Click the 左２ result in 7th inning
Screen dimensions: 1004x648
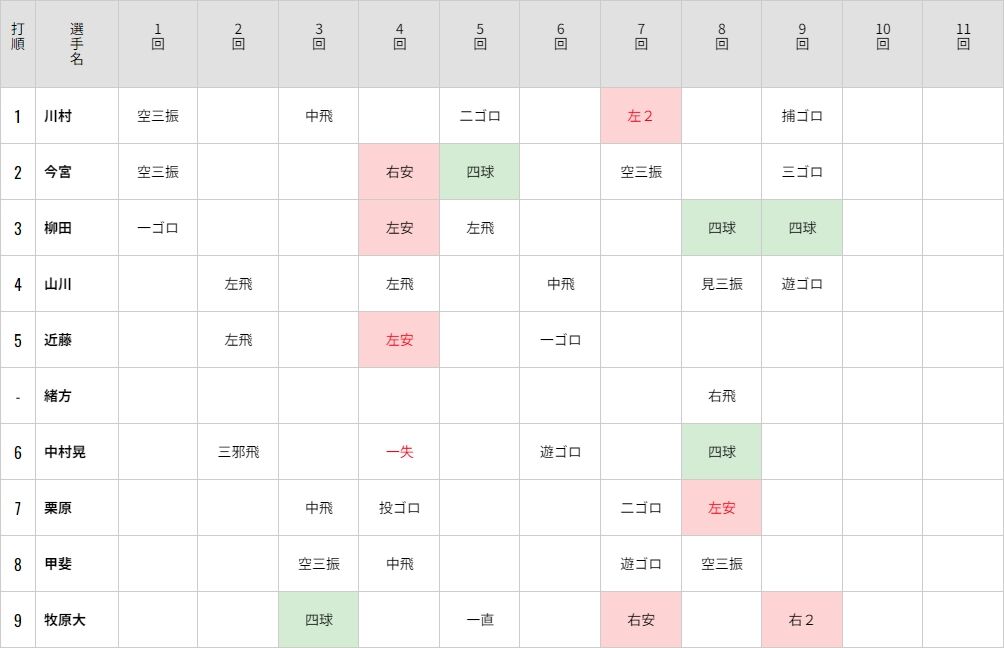click(640, 116)
